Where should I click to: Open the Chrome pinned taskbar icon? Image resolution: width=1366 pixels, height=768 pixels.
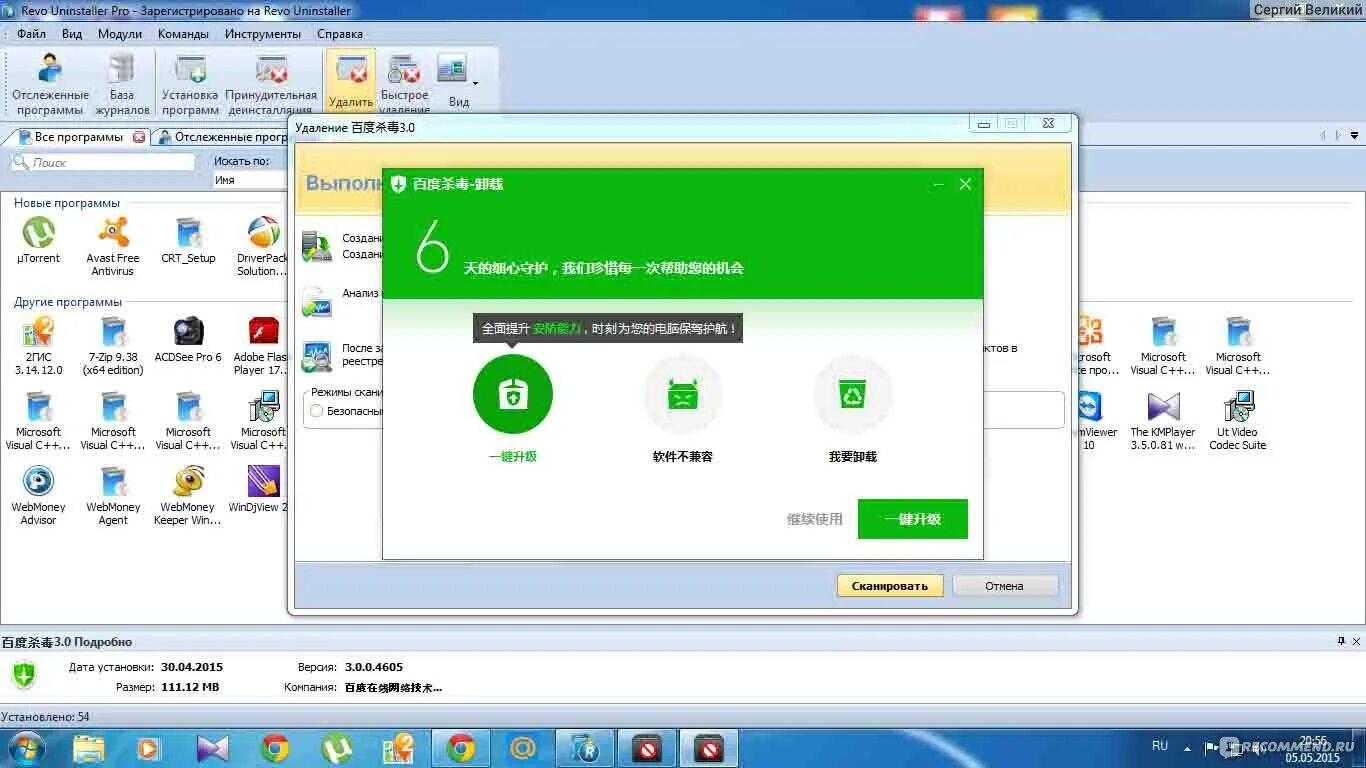pos(275,748)
